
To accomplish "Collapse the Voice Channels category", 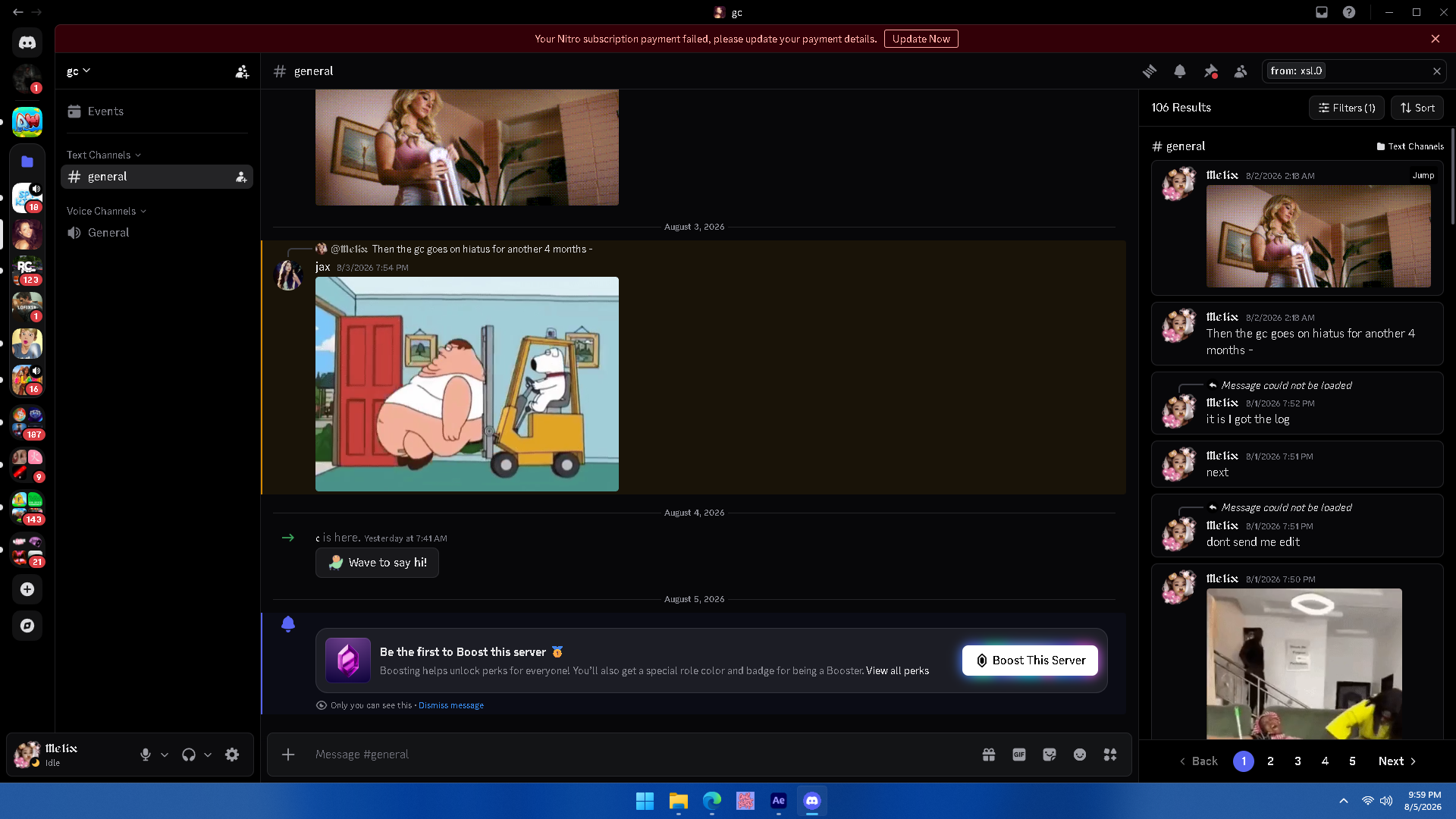I will [106, 211].
